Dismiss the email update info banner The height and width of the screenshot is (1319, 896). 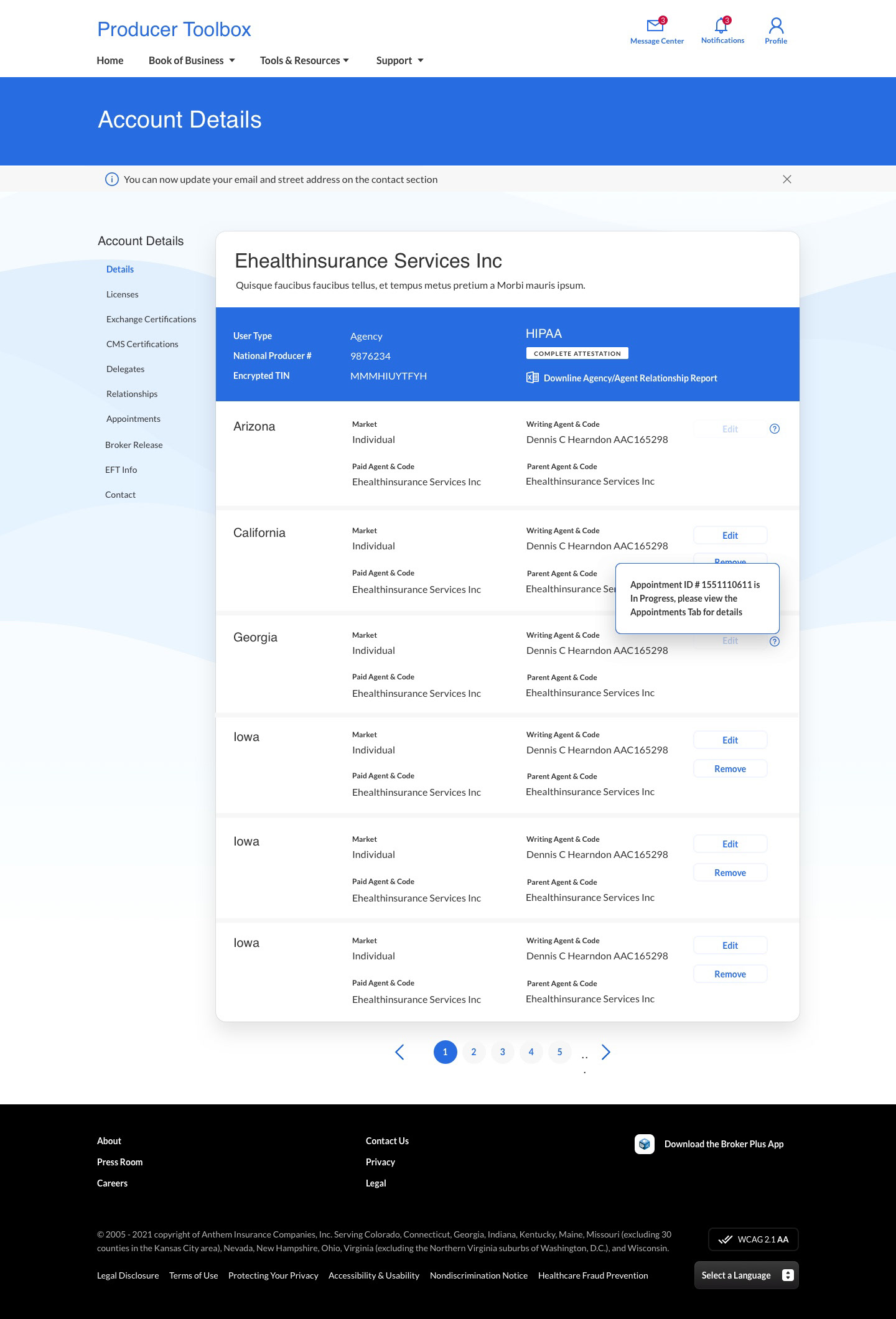(x=787, y=179)
